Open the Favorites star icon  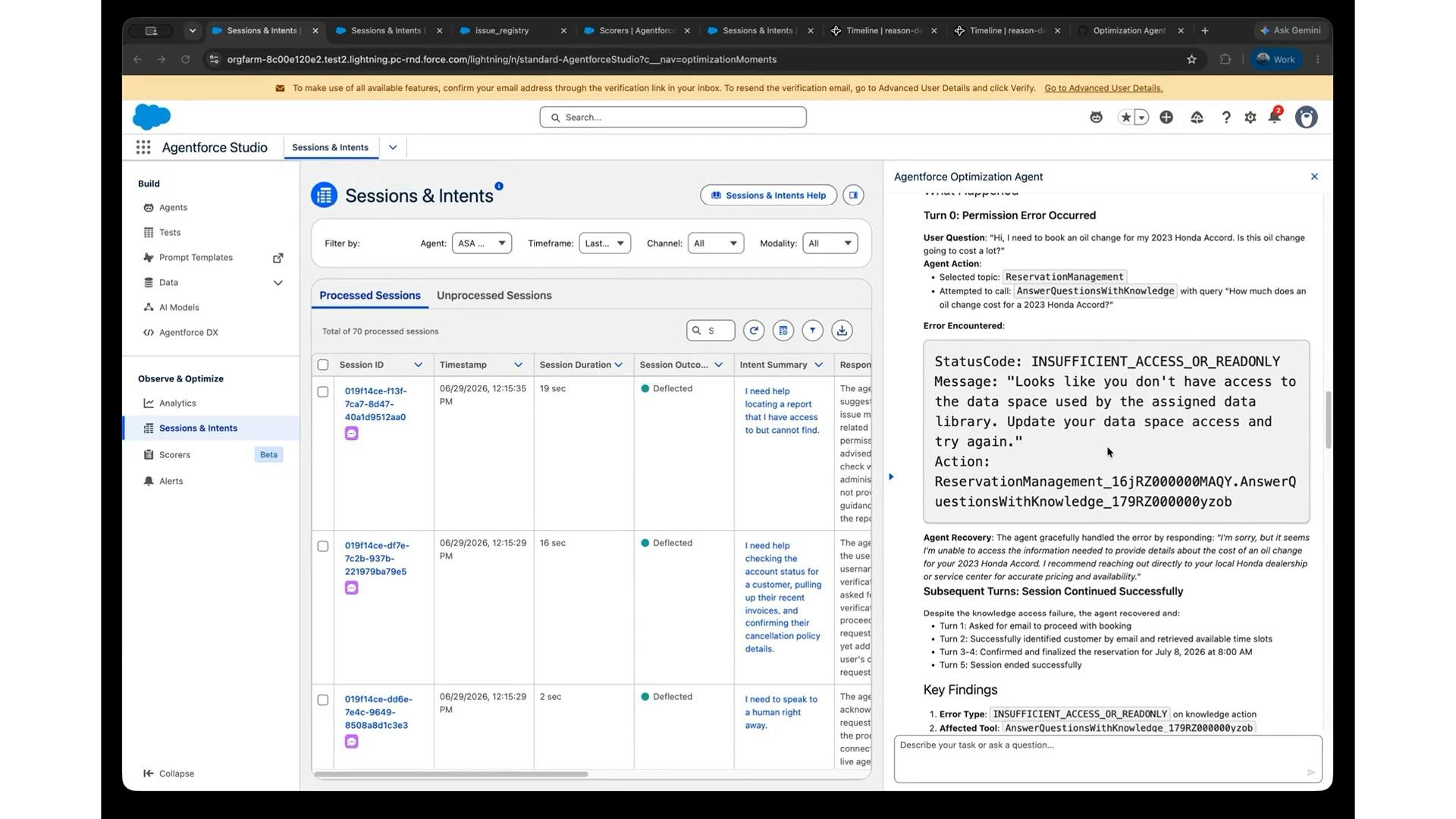(1126, 118)
